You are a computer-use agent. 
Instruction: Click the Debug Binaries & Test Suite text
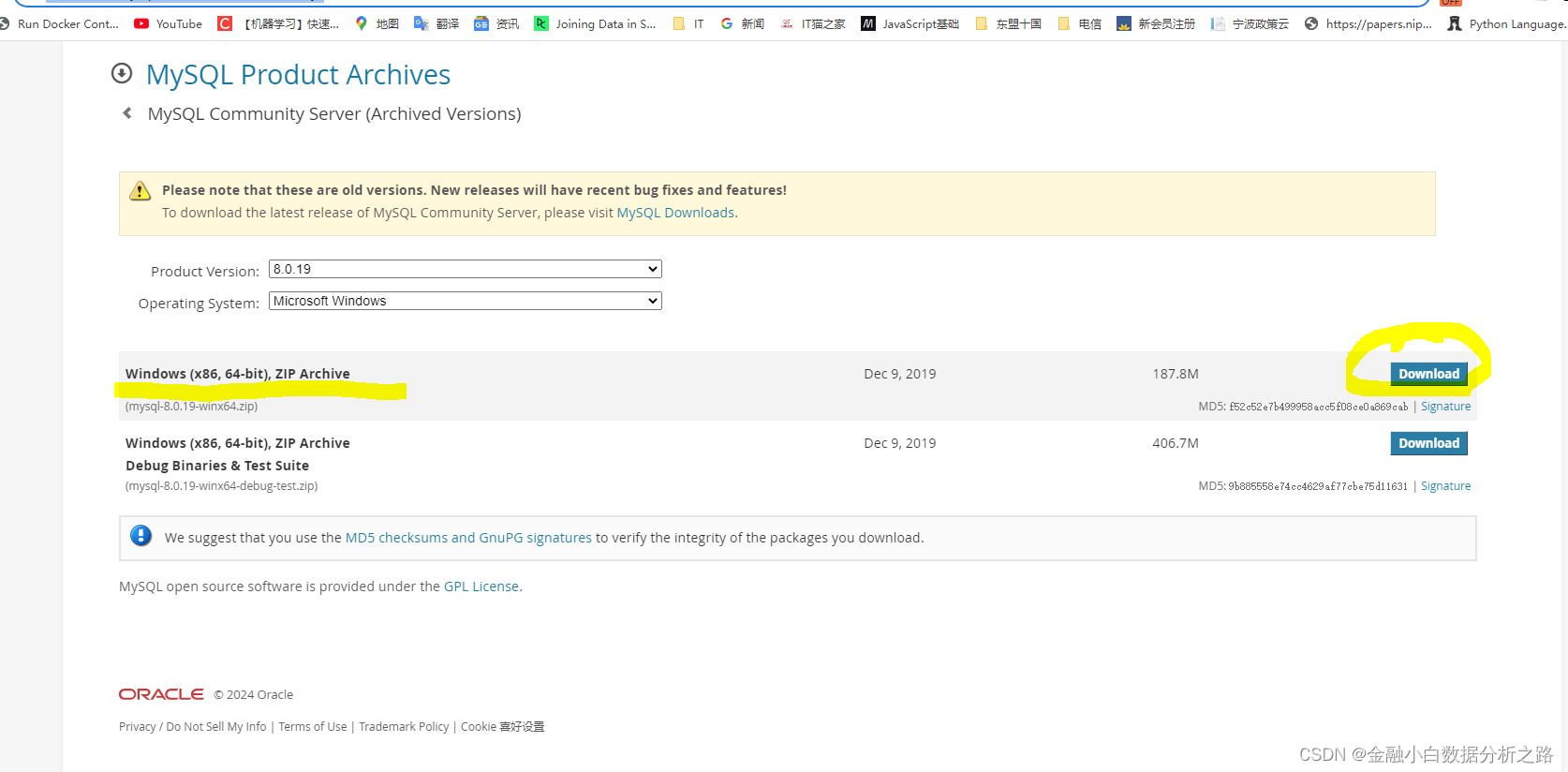pyautogui.click(x=217, y=466)
